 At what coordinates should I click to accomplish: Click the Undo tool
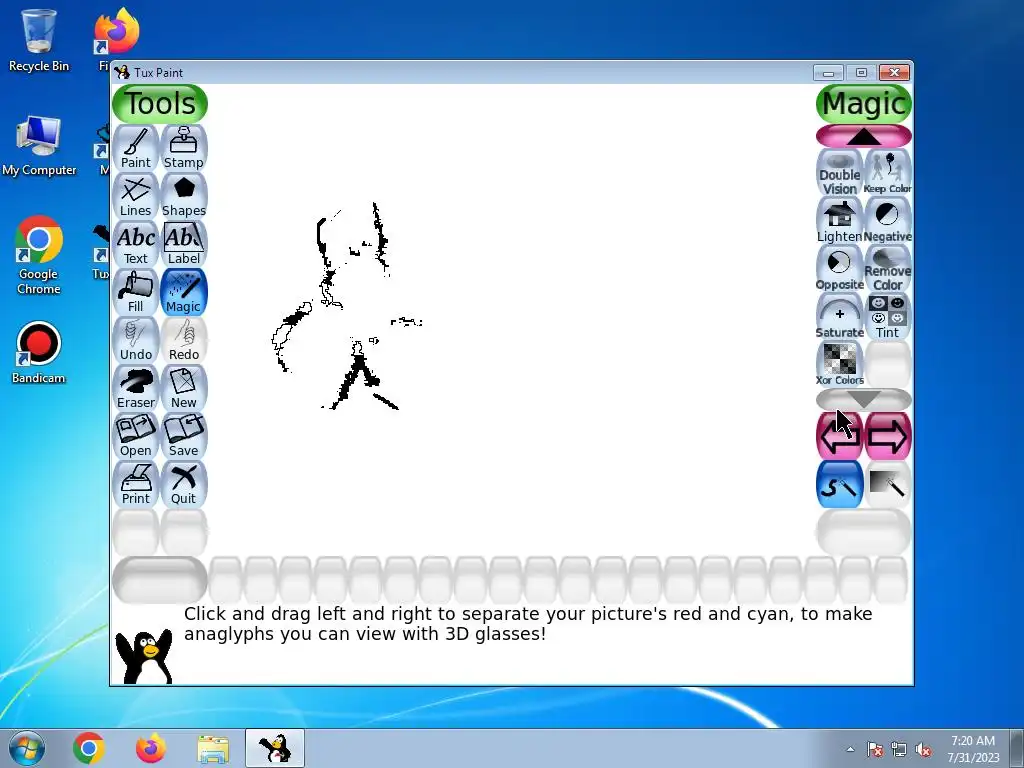[136, 340]
